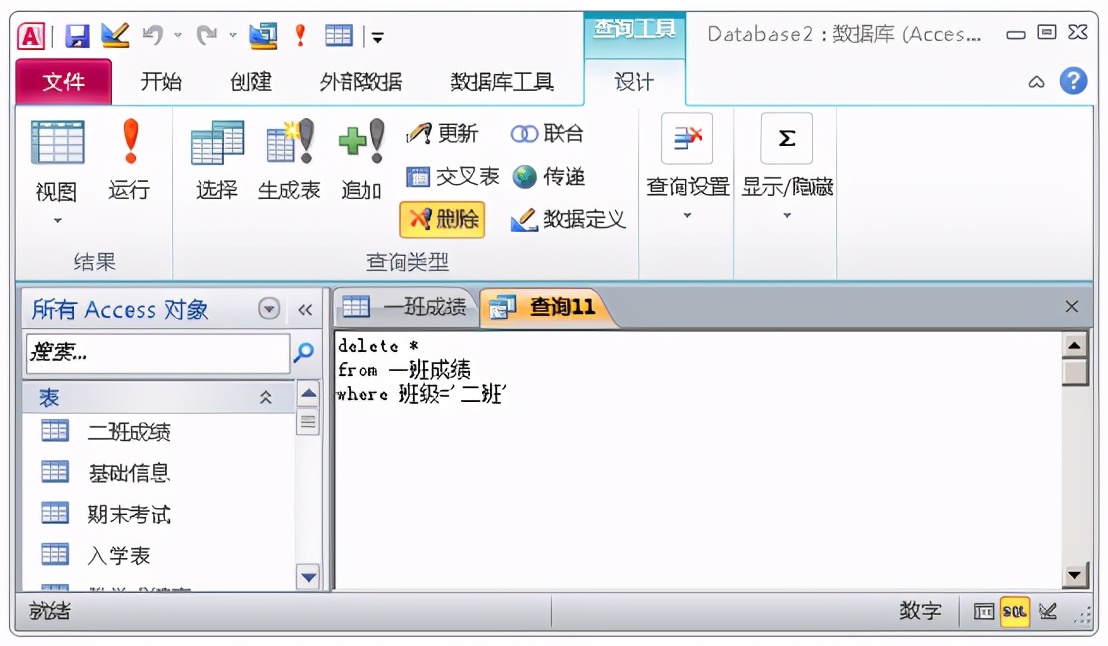Save the database with the floppy disk icon
This screenshot has height=646, width=1108.
tap(77, 35)
